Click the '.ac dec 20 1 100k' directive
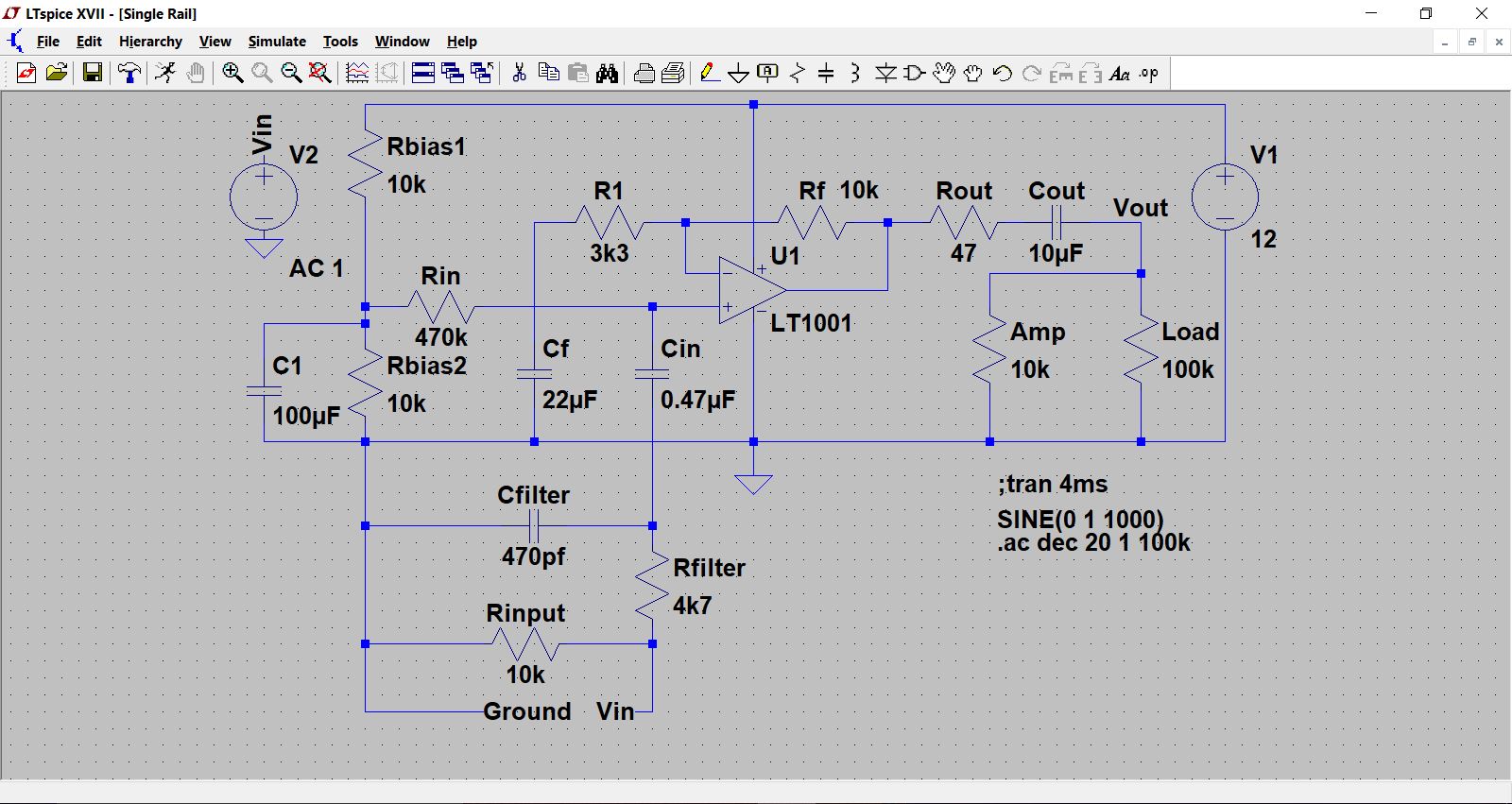Viewport: 1512px width, 804px height. [1093, 543]
